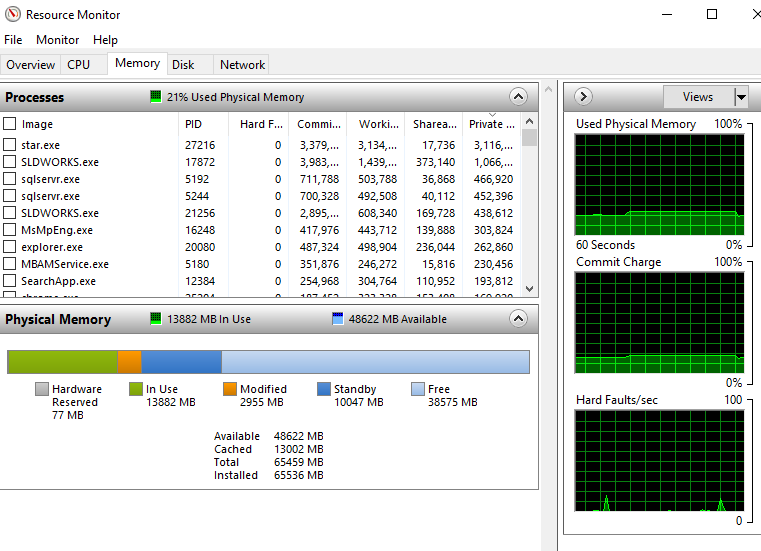
Task: Click the blue Available memory indicator icon
Action: click(x=337, y=318)
